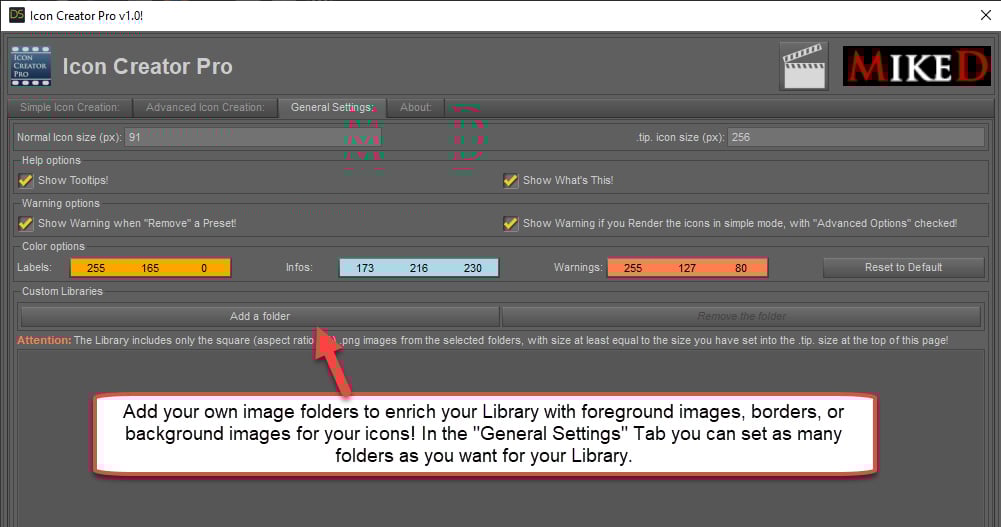Toggle the Advanced Options render warning checkbox
The height and width of the screenshot is (527, 1001).
511,224
